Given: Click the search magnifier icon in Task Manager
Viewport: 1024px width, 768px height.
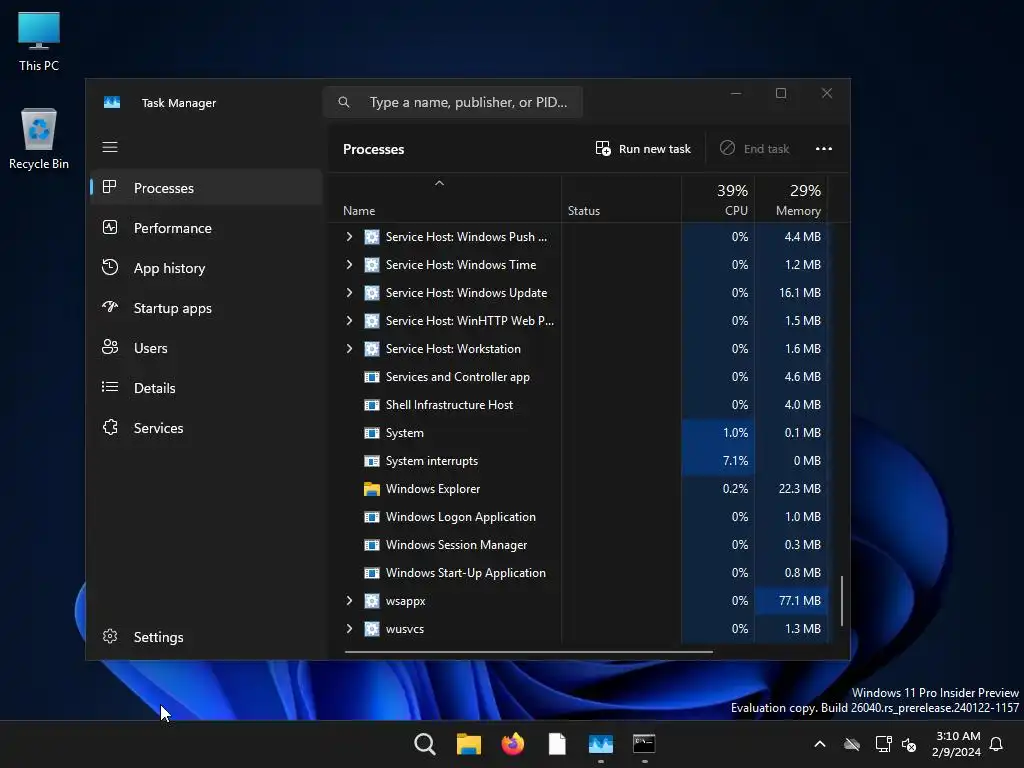Looking at the screenshot, I should tap(344, 102).
